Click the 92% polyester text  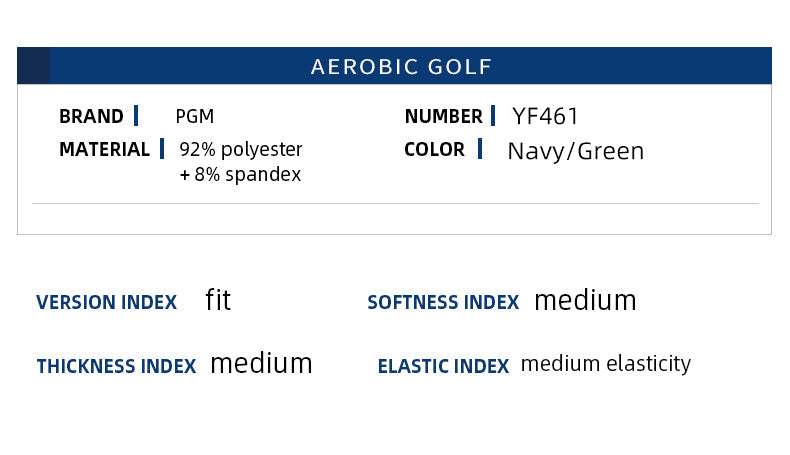click(x=241, y=149)
